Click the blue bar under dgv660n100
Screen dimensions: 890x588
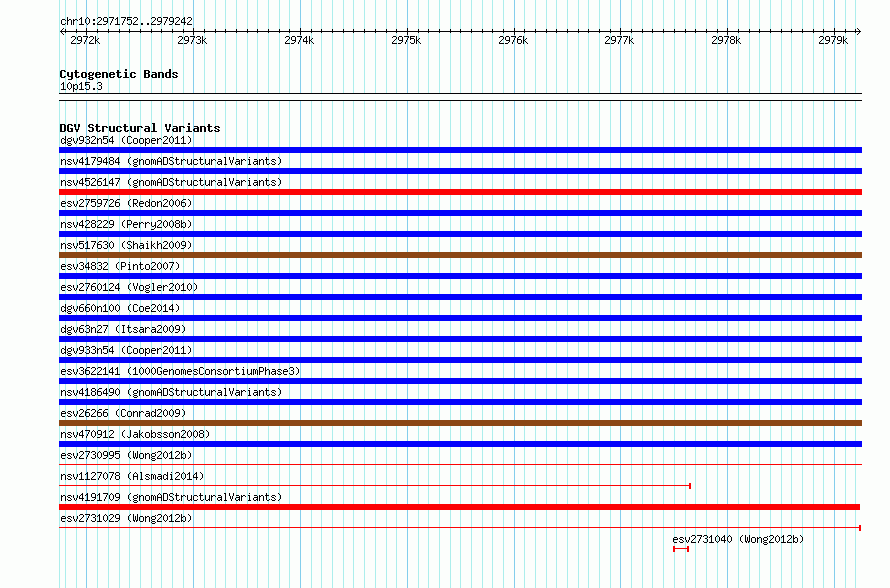click(x=460, y=318)
